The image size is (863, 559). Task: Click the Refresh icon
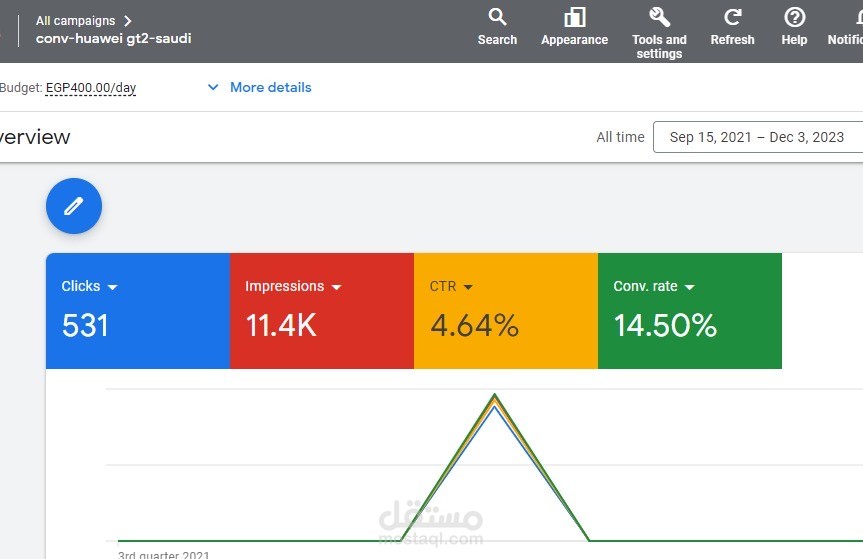click(x=732, y=17)
